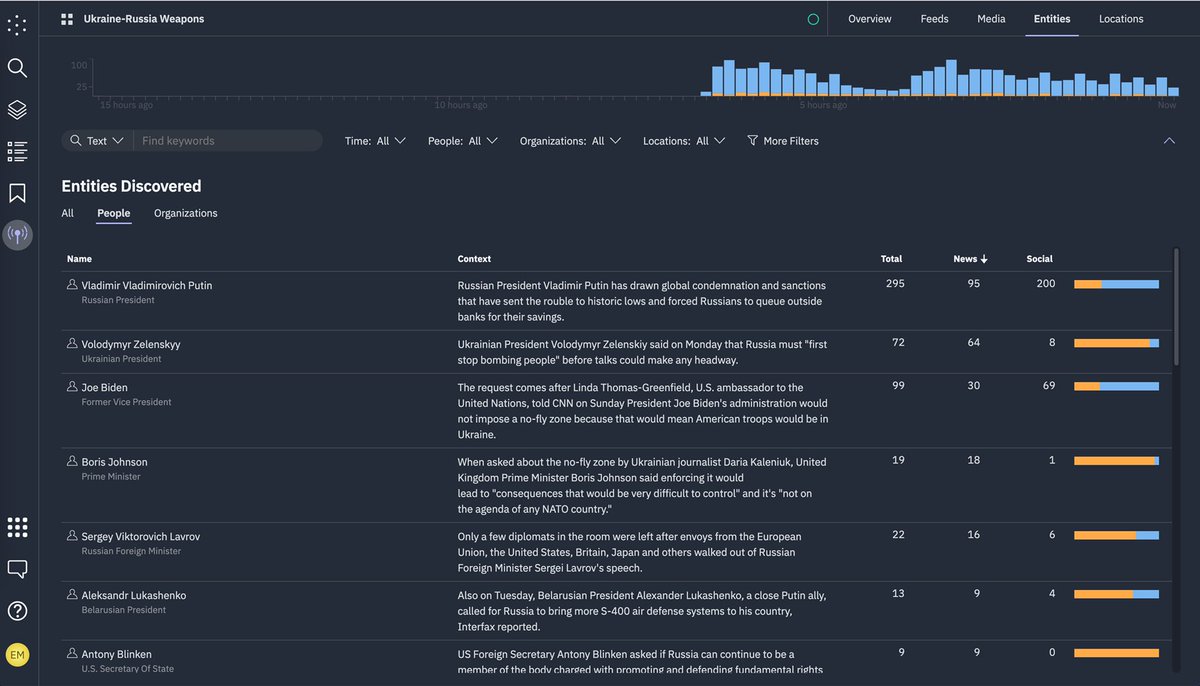1200x686 pixels.
Task: Click the Social value 69 in Biden's row
Action: tap(1049, 386)
